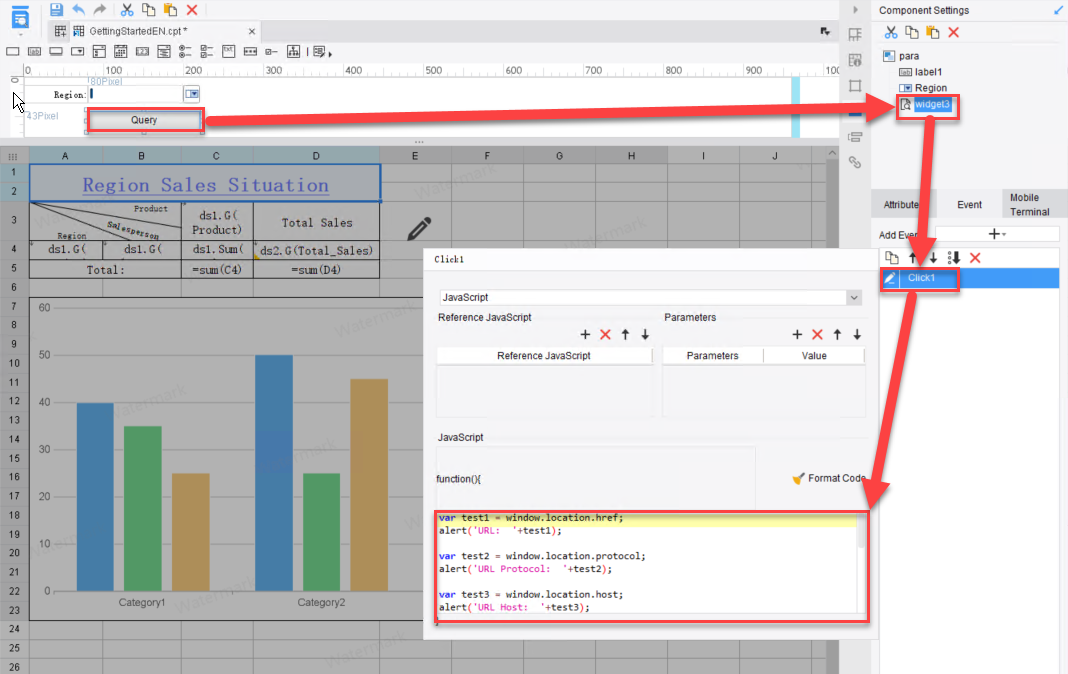
Task: Delete event with red X in event list
Action: tap(975, 258)
